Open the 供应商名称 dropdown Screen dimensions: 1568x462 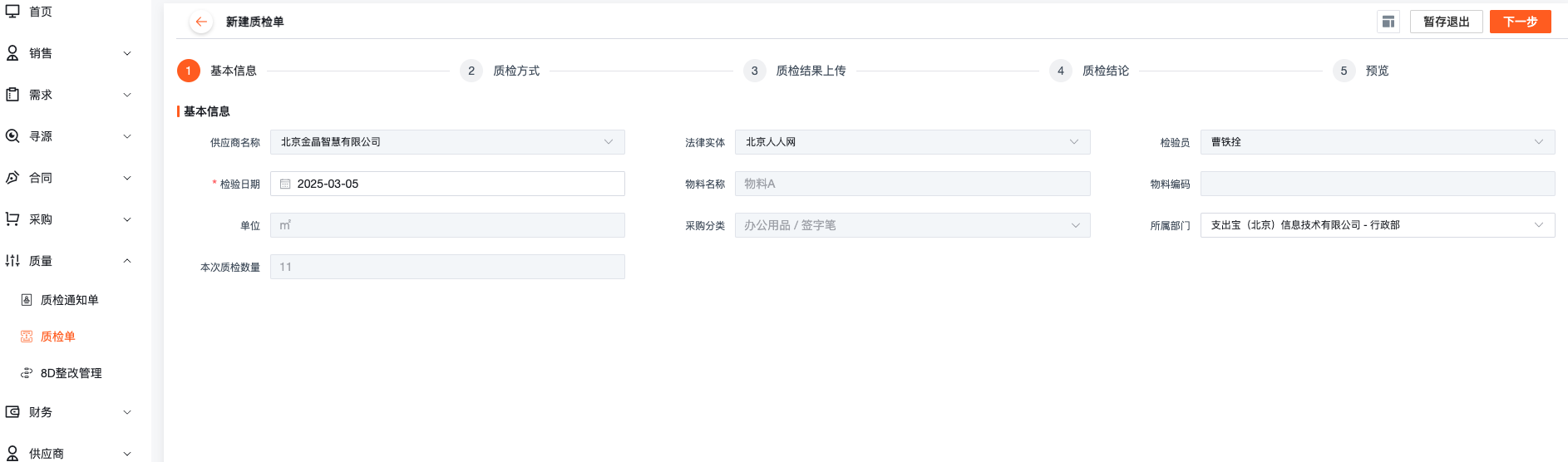coord(447,142)
